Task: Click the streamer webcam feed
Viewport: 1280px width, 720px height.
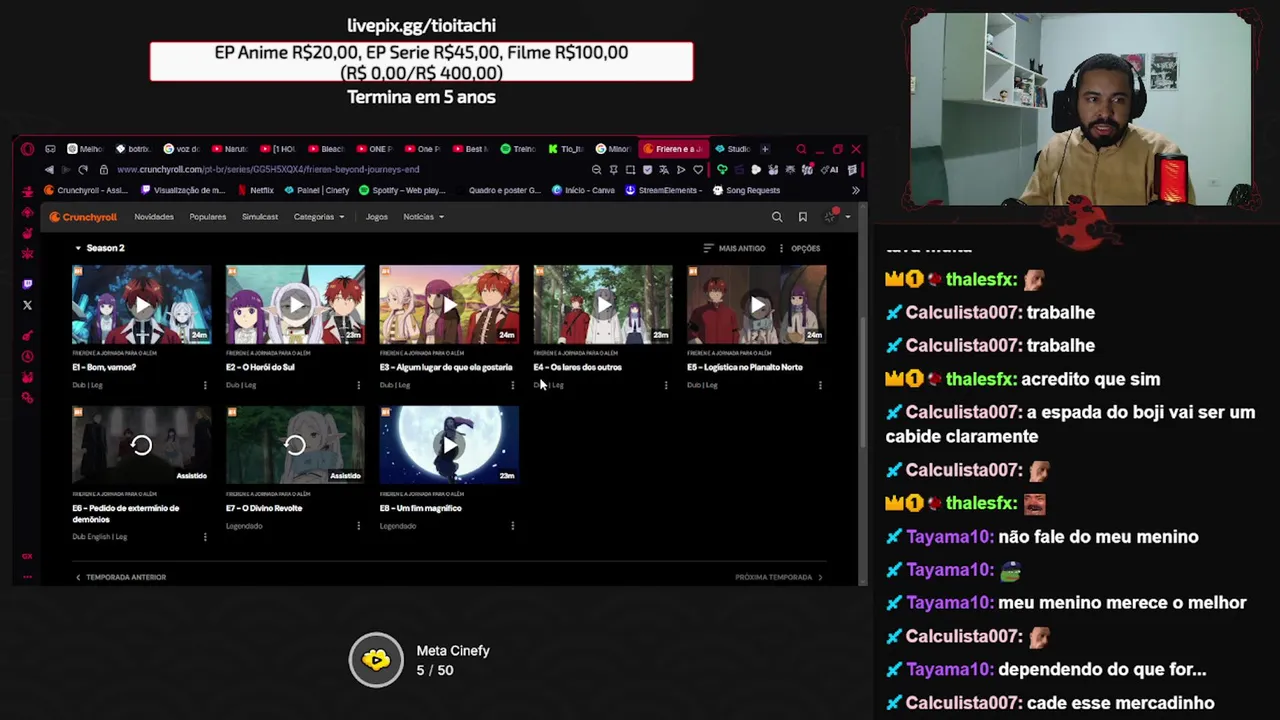Action: 1080,109
